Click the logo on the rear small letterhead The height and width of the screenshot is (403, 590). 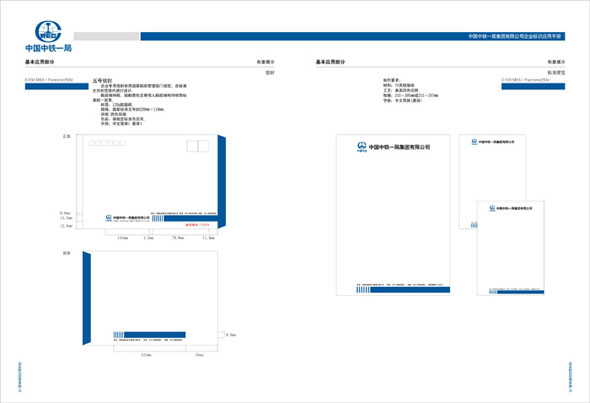click(474, 142)
